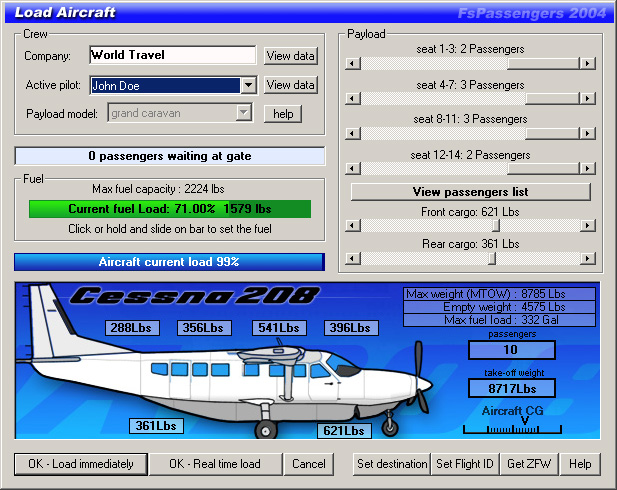This screenshot has height=490, width=617.
Task: Open View passengers list
Action: click(471, 192)
